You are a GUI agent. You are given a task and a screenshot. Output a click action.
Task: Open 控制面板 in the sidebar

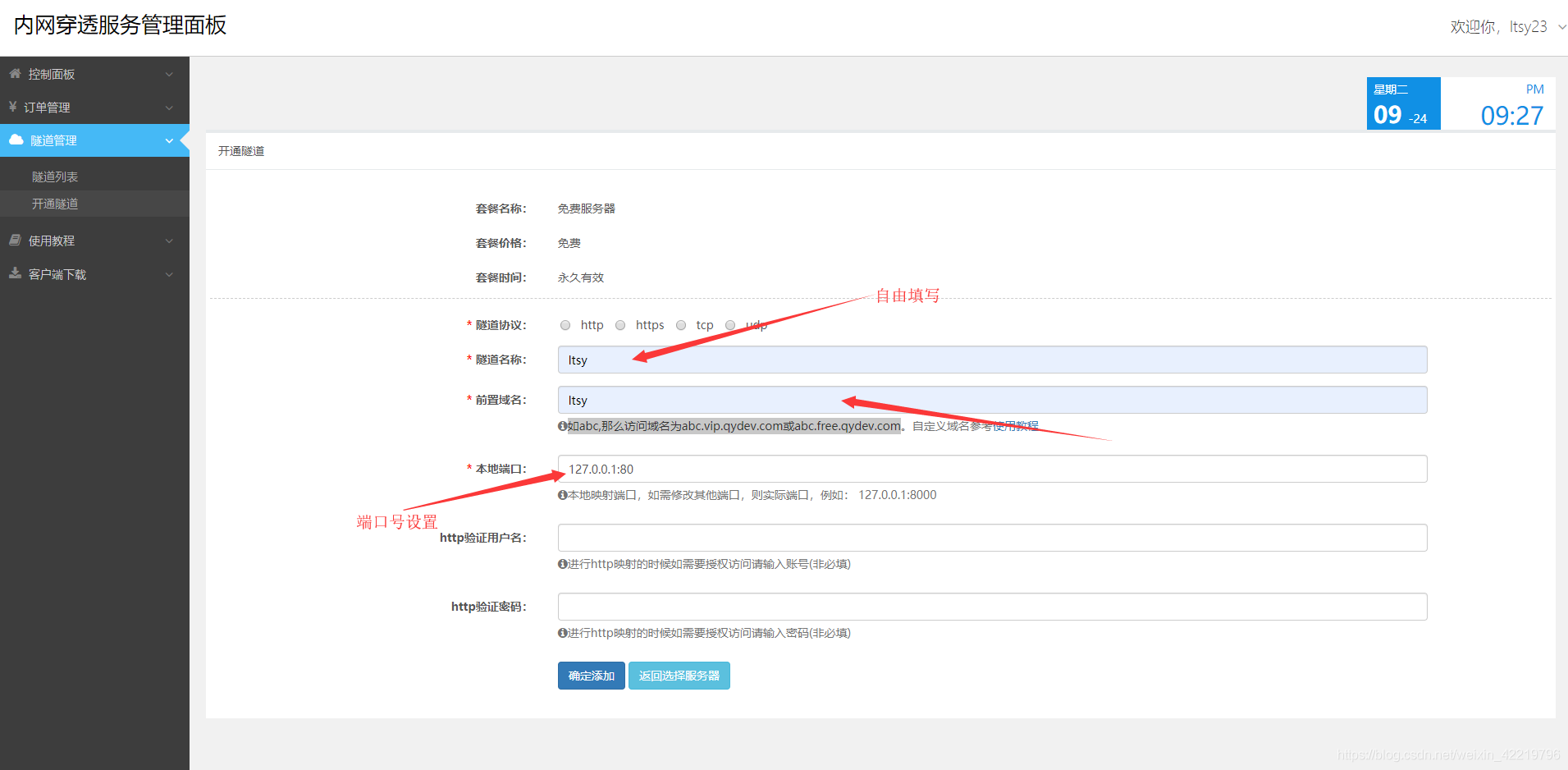(94, 74)
